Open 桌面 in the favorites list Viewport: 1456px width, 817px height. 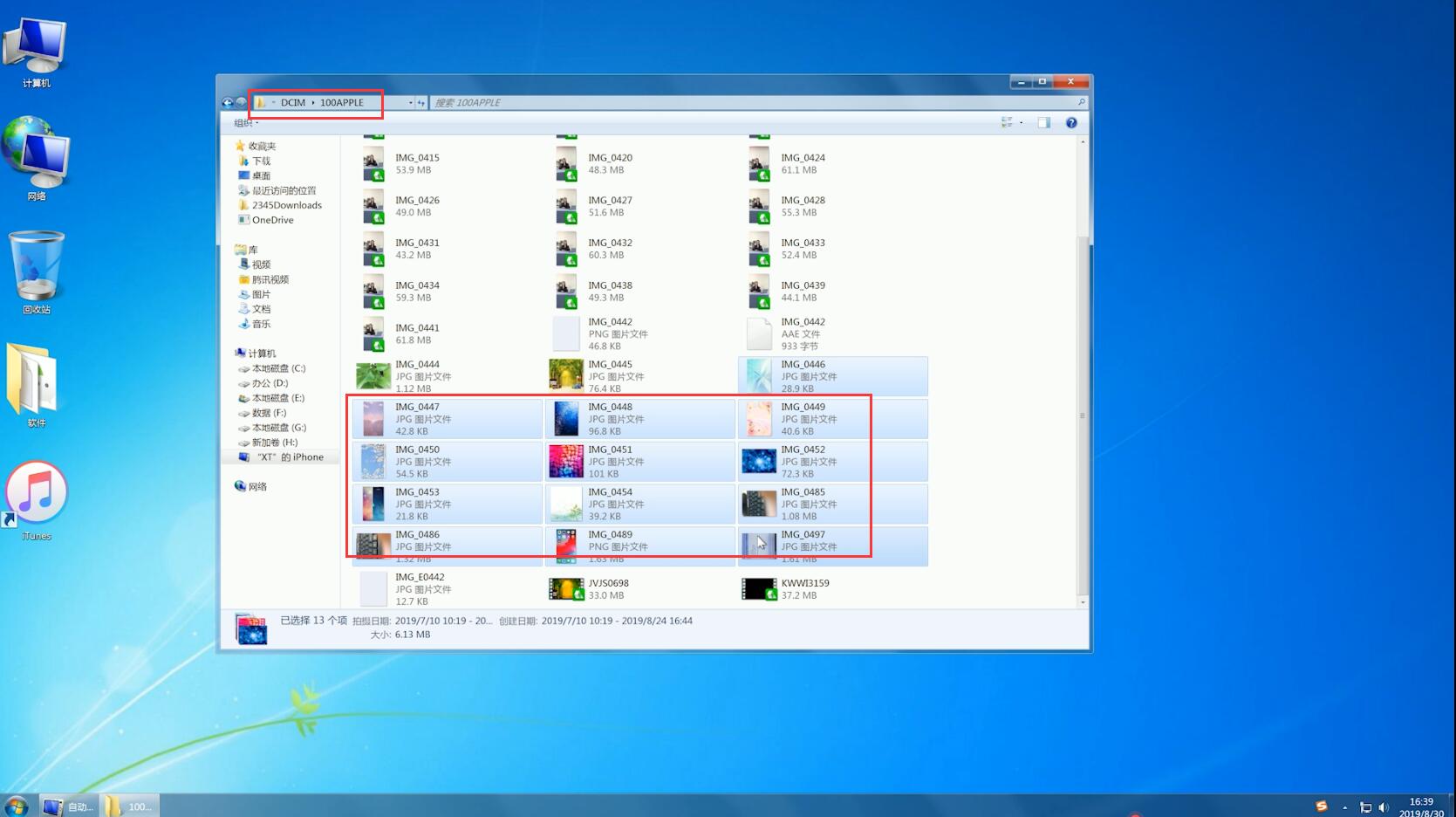pos(254,175)
